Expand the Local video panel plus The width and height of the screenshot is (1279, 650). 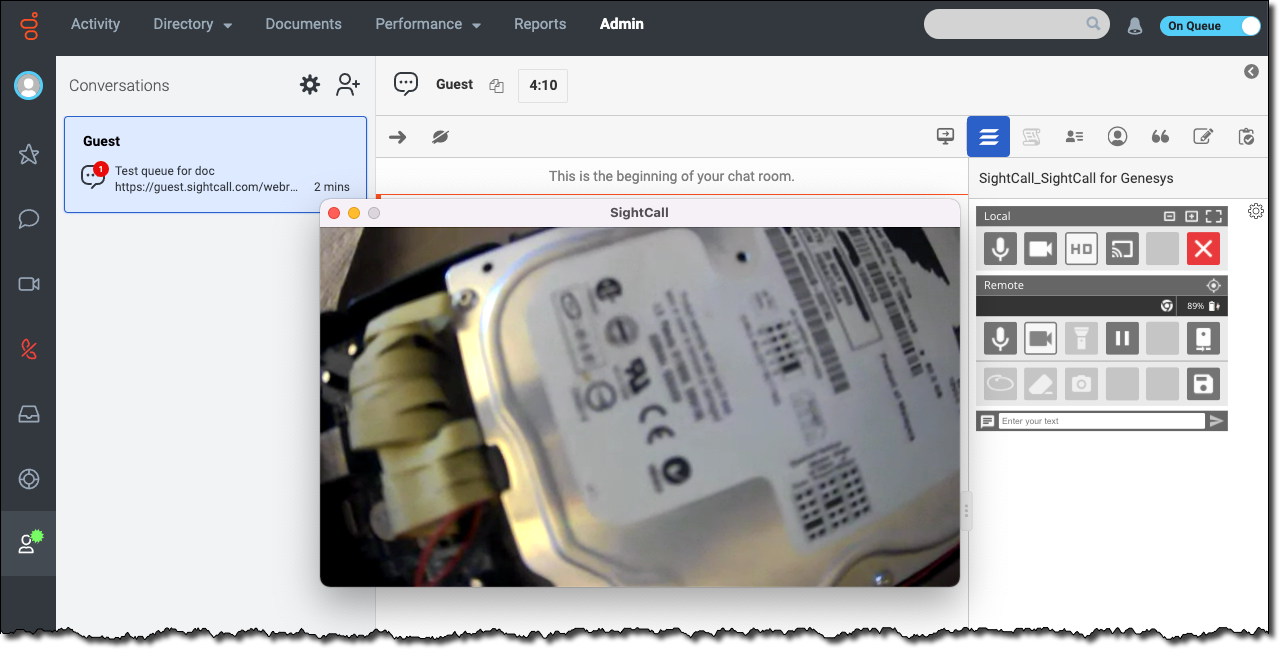[1191, 216]
